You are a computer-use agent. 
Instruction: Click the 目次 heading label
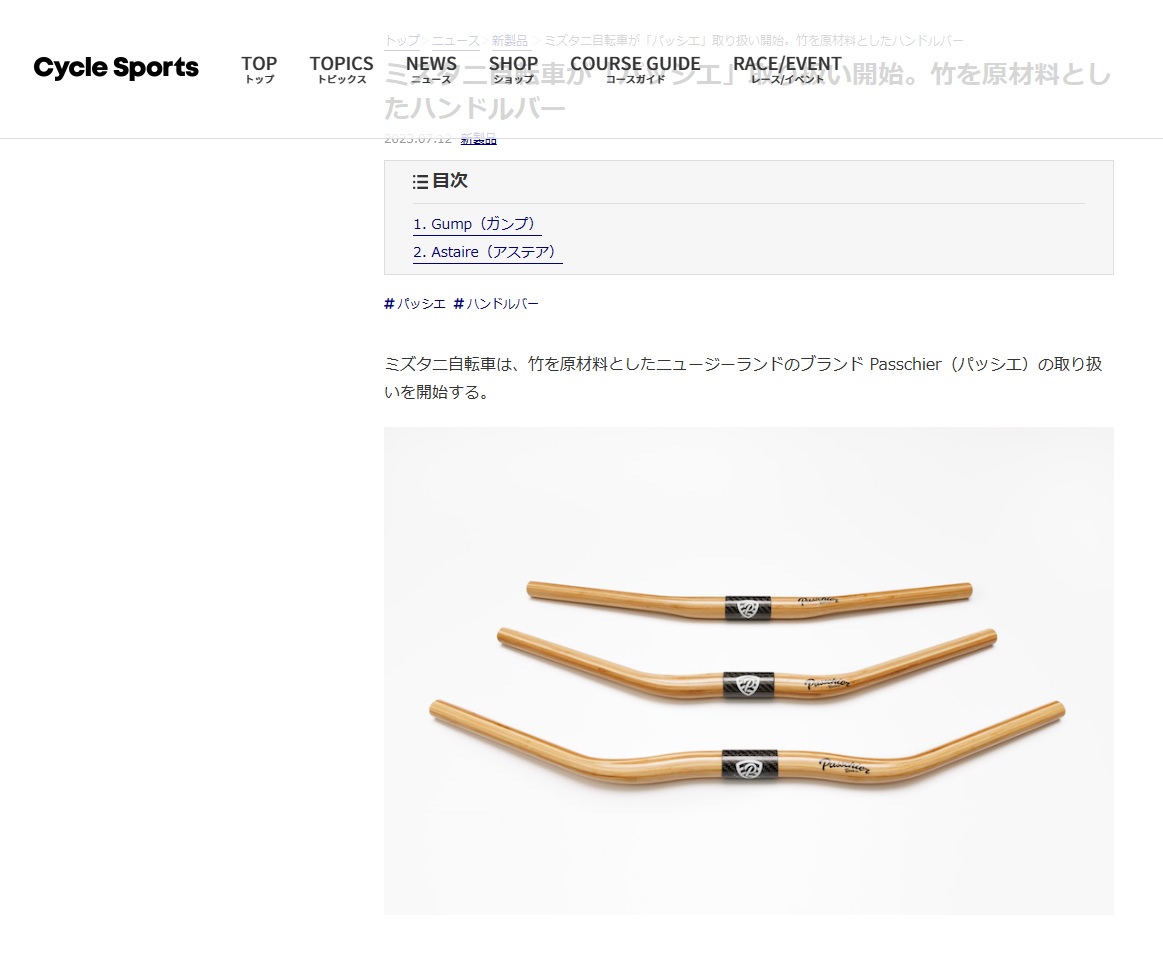pyautogui.click(x=449, y=181)
